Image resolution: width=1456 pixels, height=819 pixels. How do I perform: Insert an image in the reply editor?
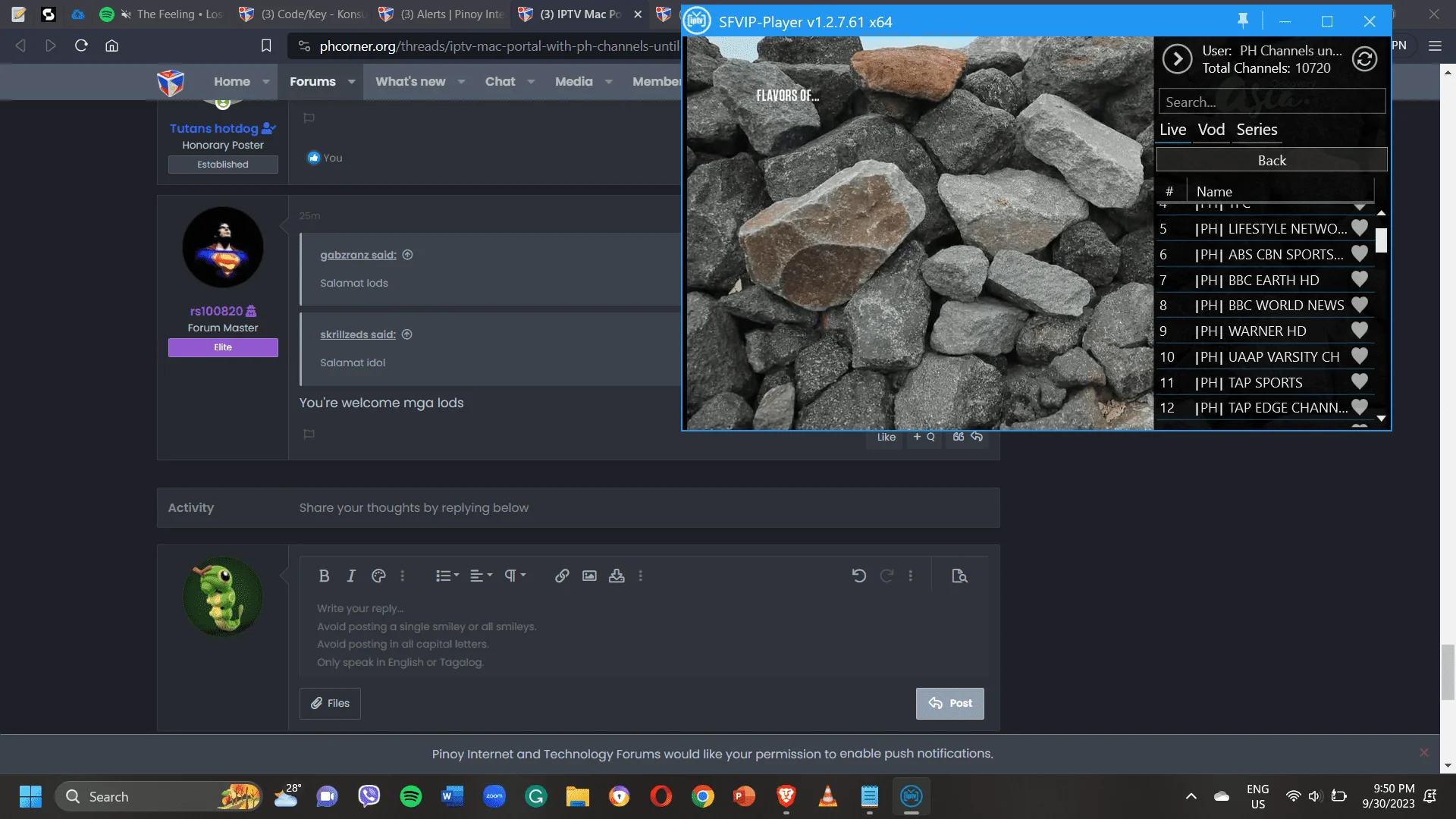[589, 576]
